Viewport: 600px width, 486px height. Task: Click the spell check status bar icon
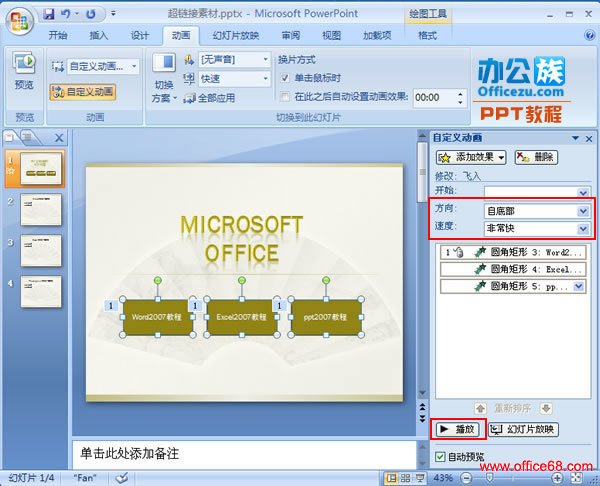[122, 478]
